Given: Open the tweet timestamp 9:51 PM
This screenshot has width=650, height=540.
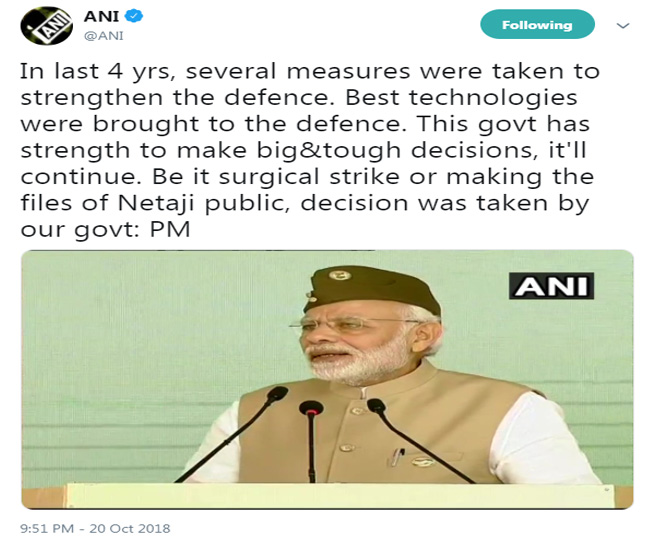Looking at the screenshot, I should point(47,528).
